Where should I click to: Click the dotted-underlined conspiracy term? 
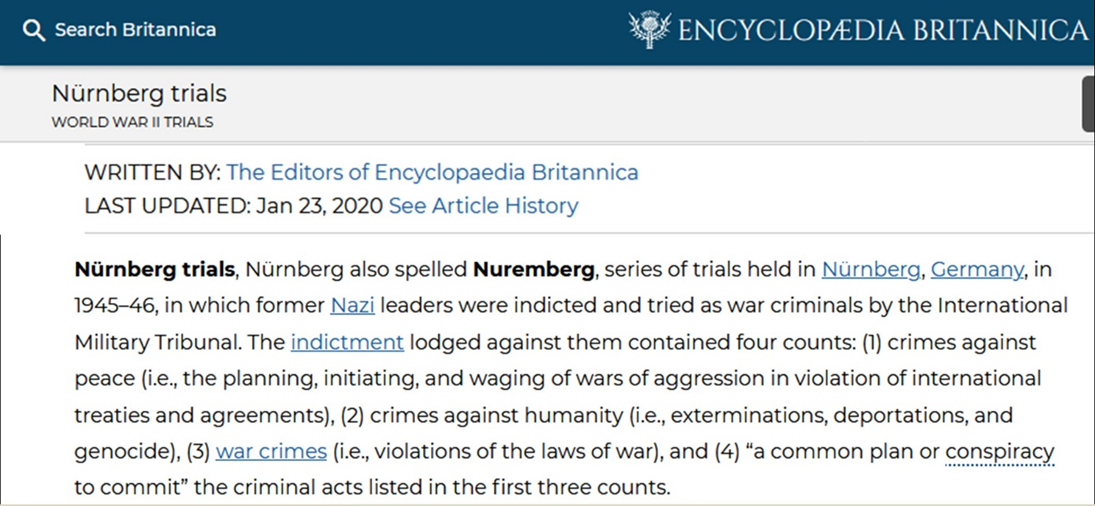(x=999, y=452)
